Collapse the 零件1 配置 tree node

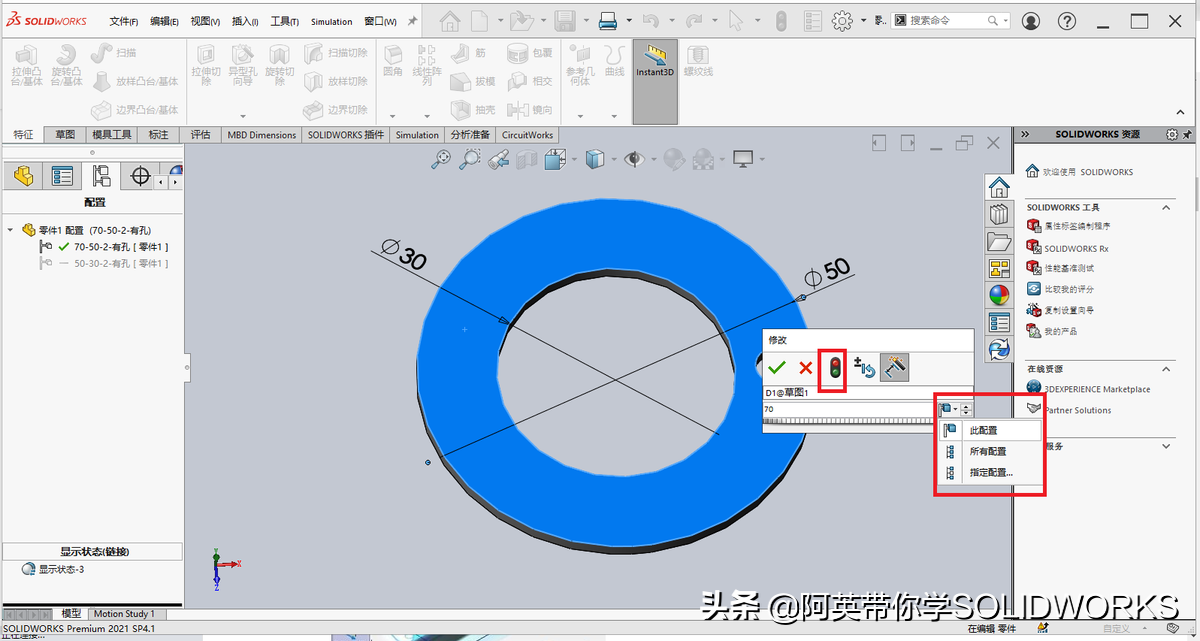tap(10, 229)
